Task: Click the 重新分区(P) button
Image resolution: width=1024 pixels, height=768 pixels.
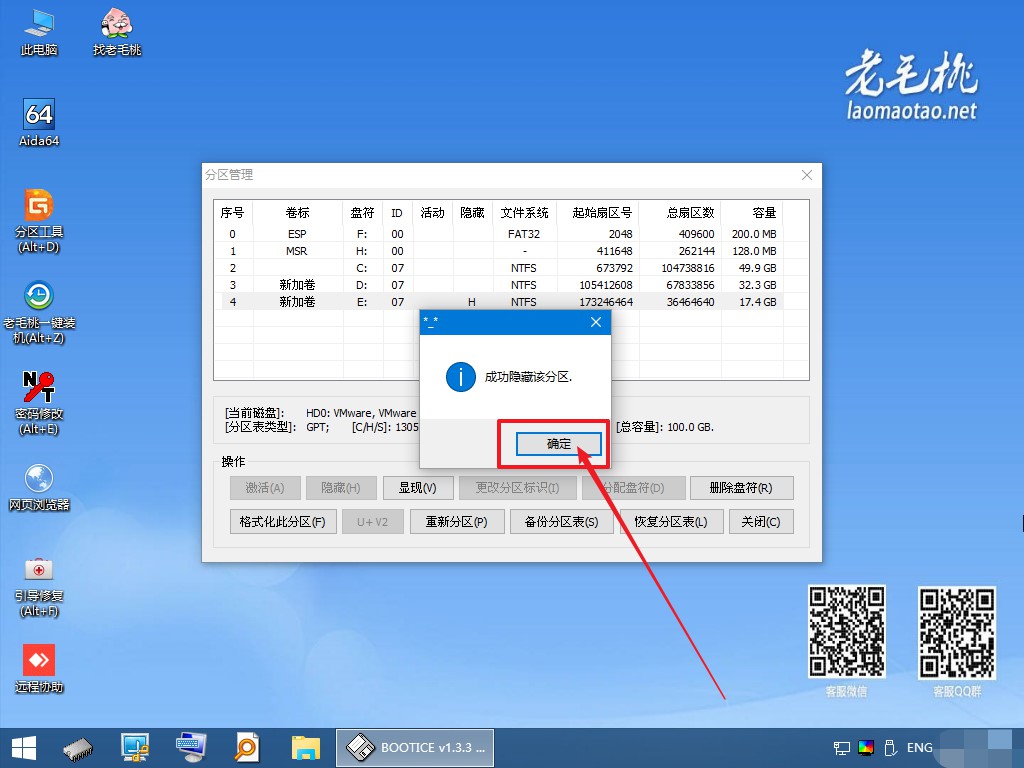Action: [x=456, y=522]
